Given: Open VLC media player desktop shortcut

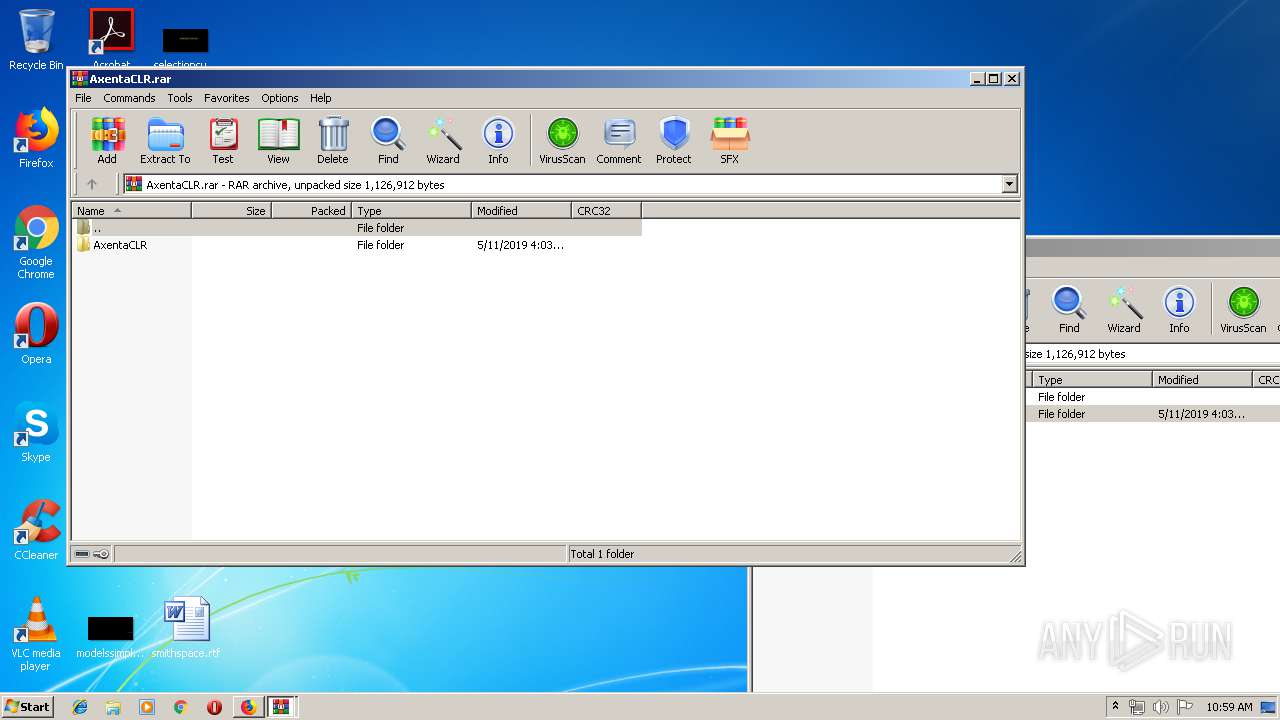Looking at the screenshot, I should (36, 634).
